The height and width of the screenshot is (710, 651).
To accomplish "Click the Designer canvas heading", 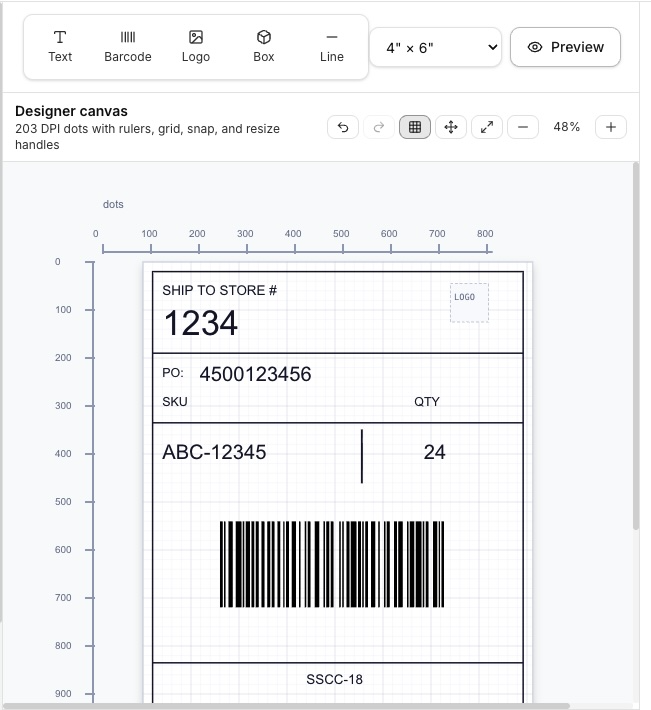I will pyautogui.click(x=72, y=111).
